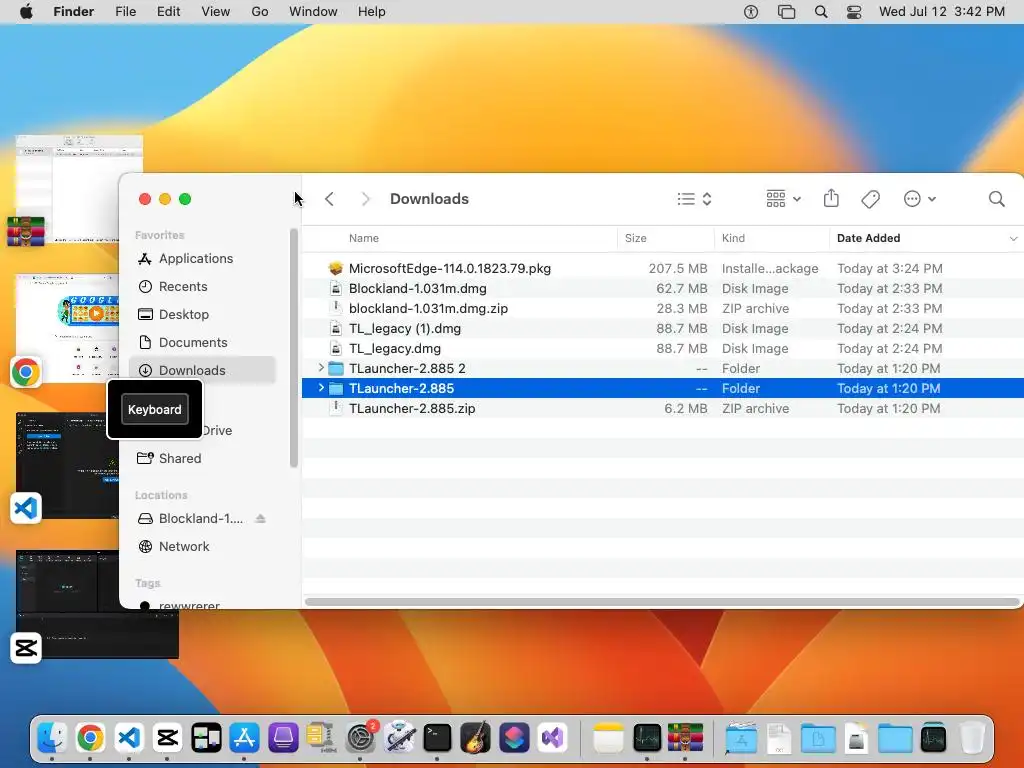The height and width of the screenshot is (768, 1024).
Task: Click the Accessibility shortcuts menu bar icon
Action: 751,12
